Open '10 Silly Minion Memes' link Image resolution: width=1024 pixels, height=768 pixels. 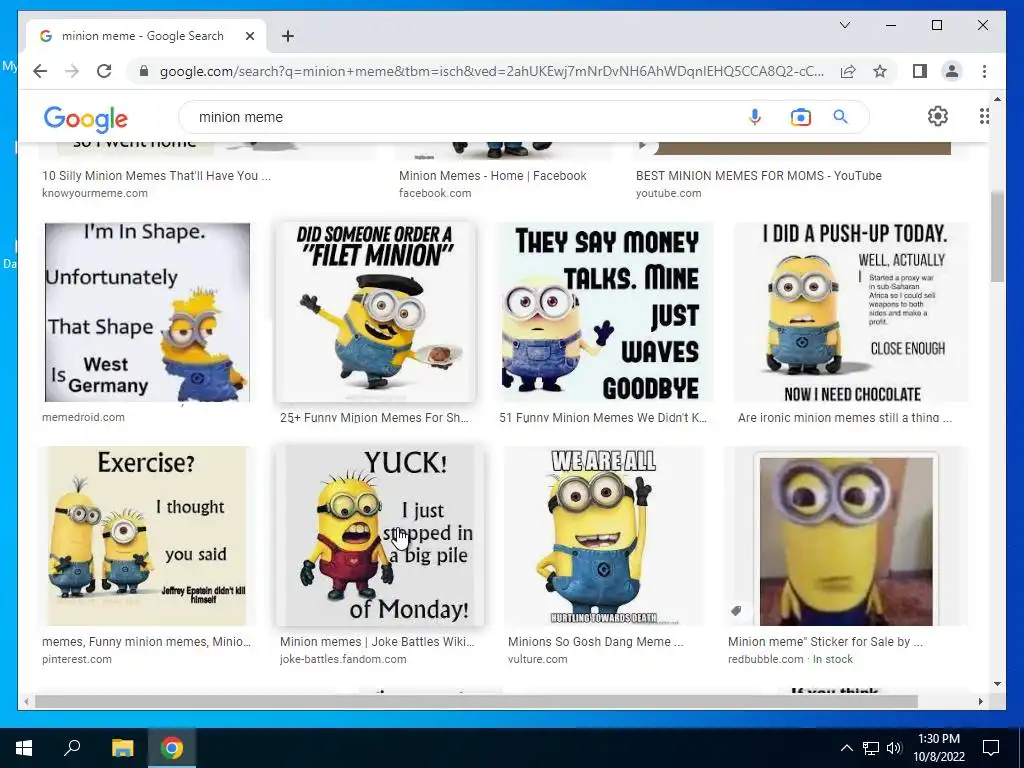coord(156,176)
